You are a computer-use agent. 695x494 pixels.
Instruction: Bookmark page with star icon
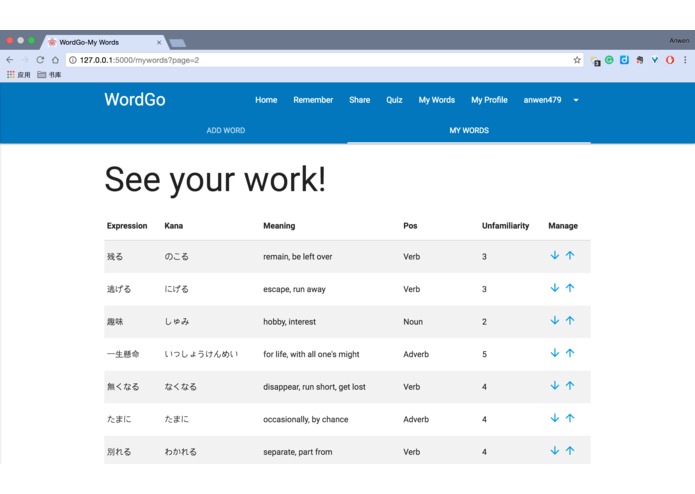click(577, 60)
